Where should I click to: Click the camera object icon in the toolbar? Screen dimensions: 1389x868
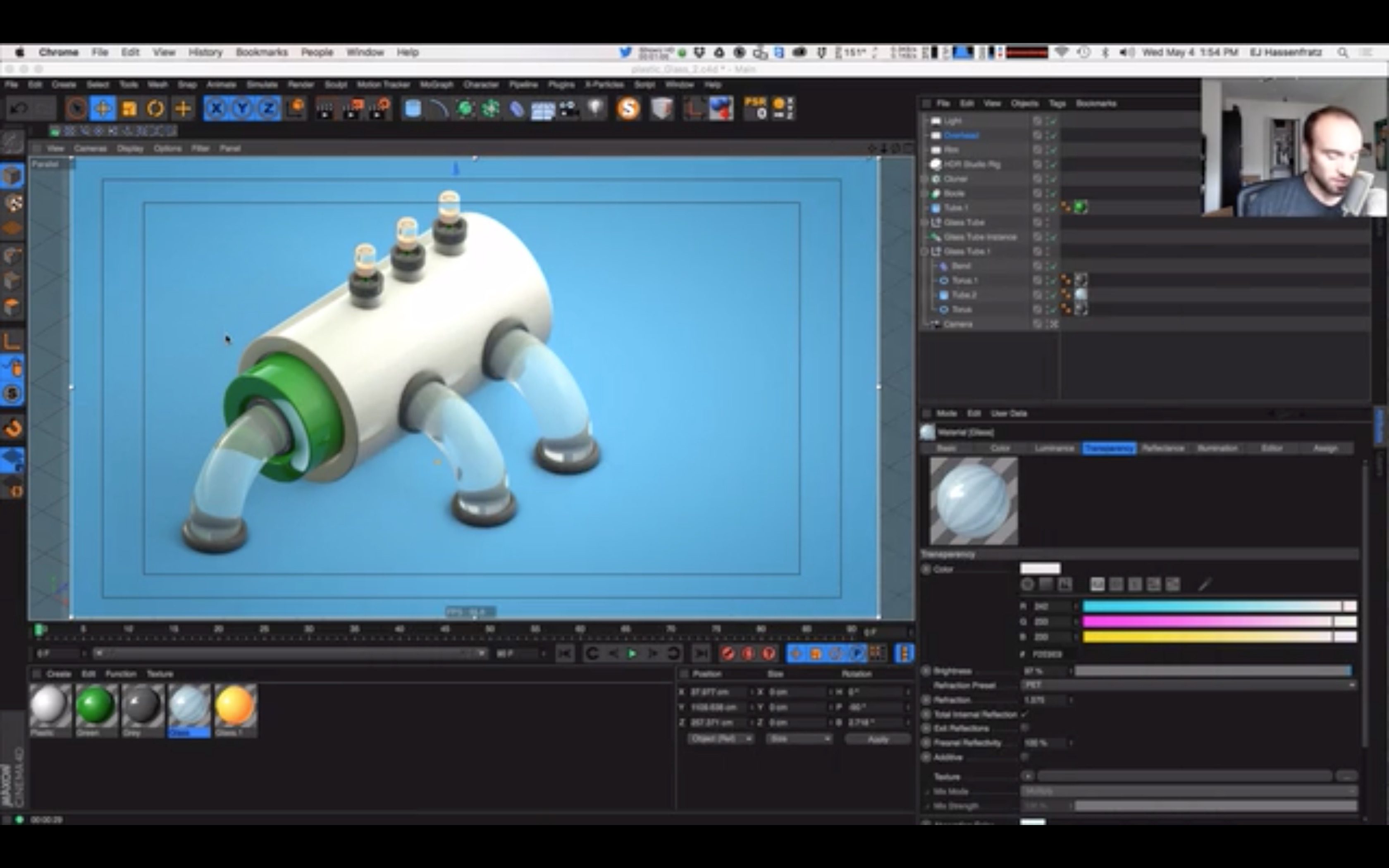point(569,108)
